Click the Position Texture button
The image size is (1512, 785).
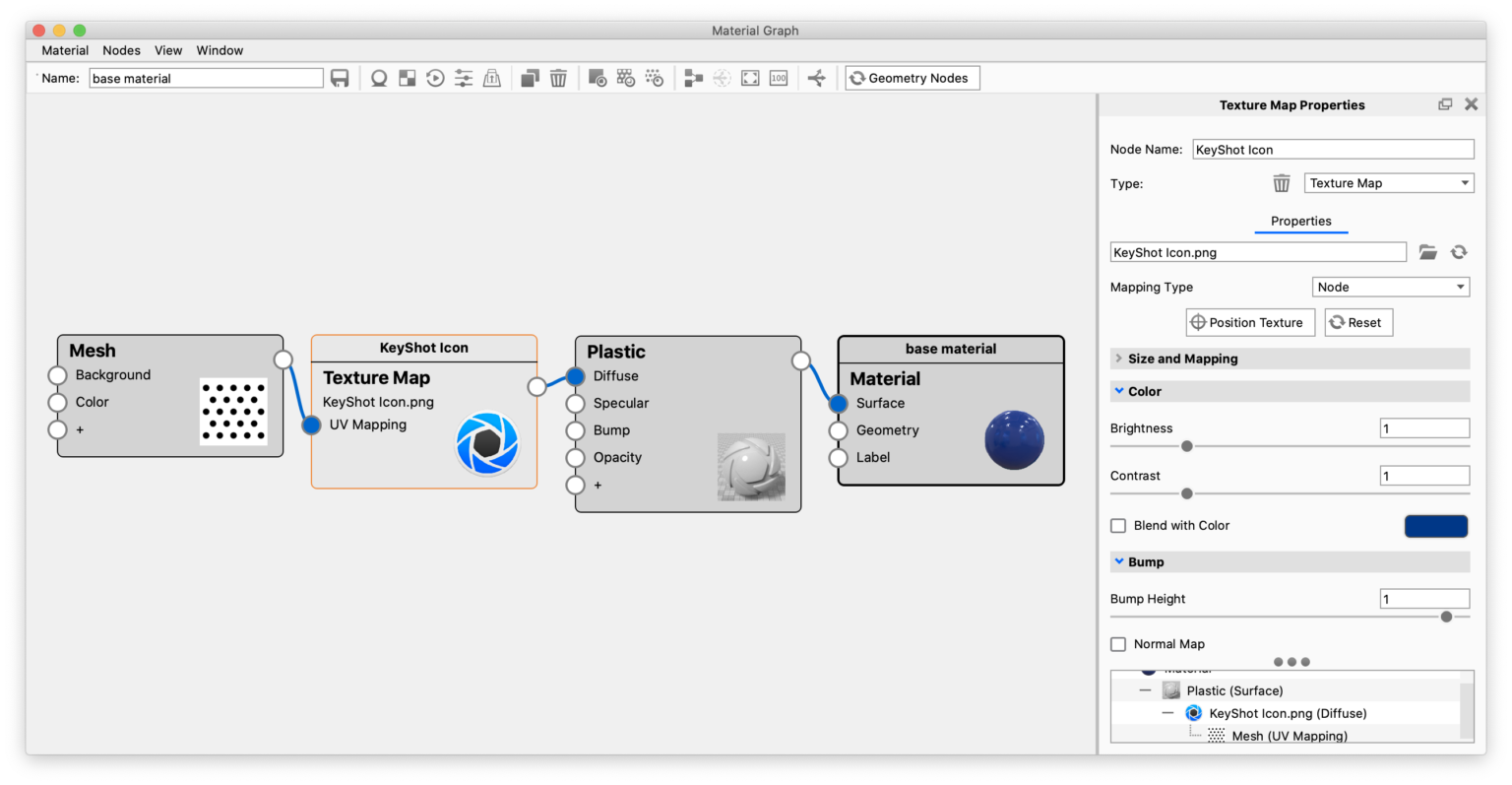click(x=1249, y=323)
